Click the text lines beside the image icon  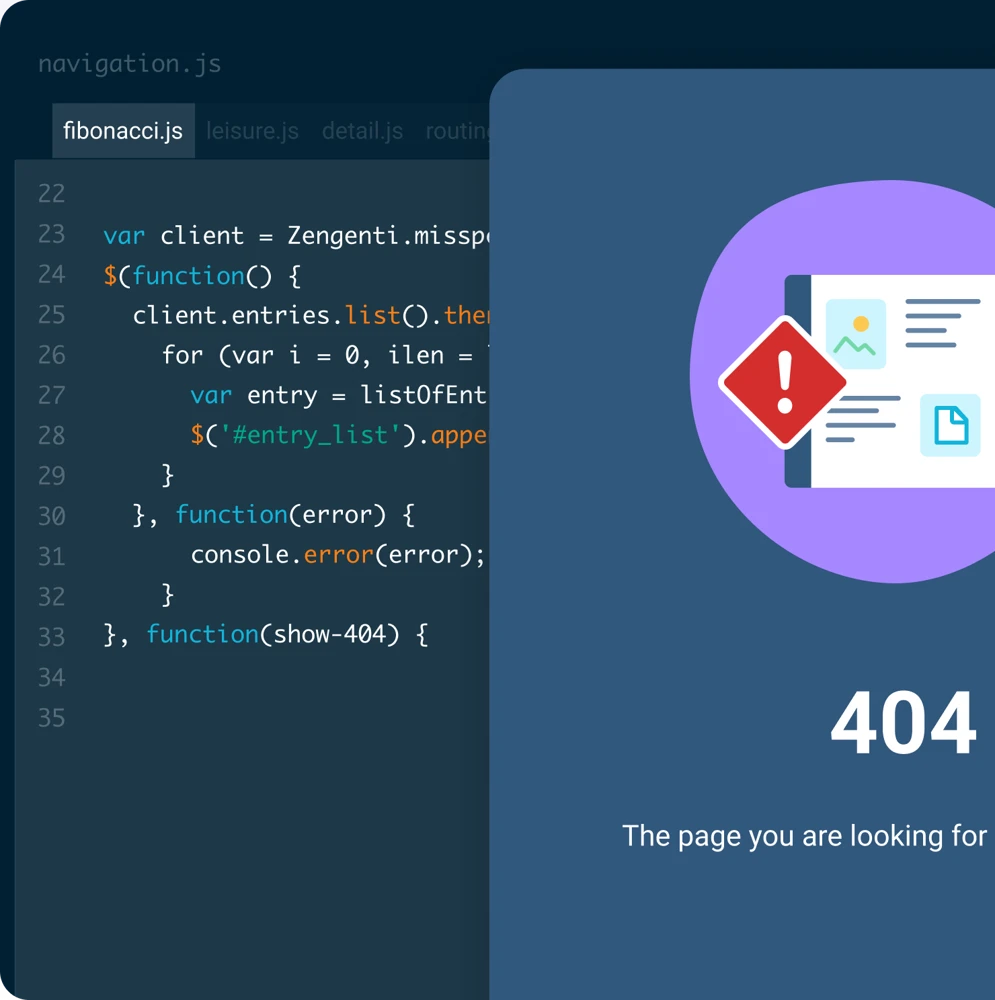point(940,322)
